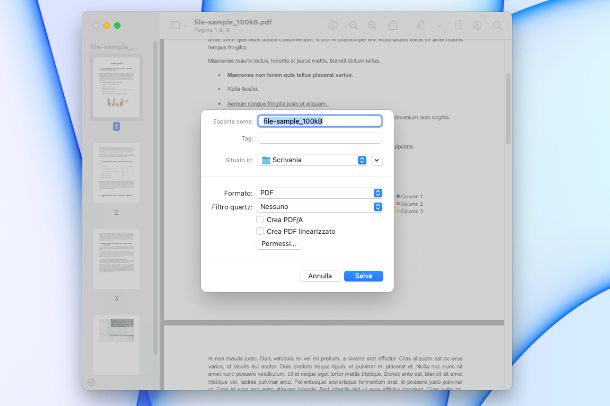Zoom out using the minus magnifier
The image size is (610, 406).
353,25
